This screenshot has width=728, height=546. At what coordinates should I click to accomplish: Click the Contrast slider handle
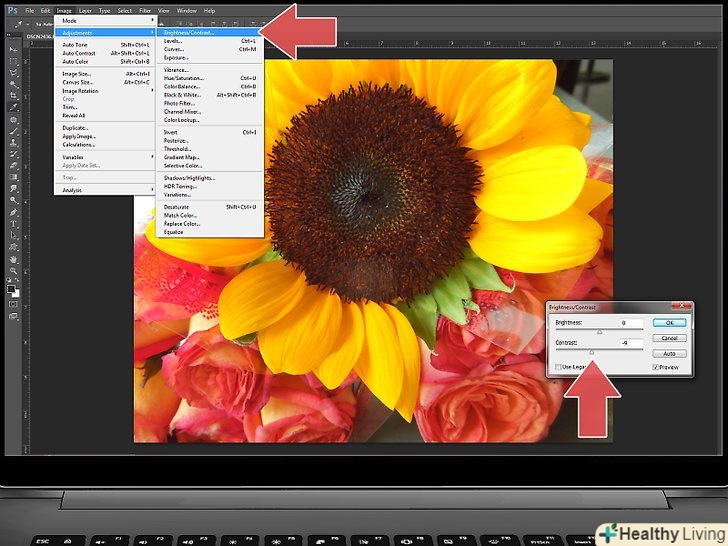(x=592, y=352)
